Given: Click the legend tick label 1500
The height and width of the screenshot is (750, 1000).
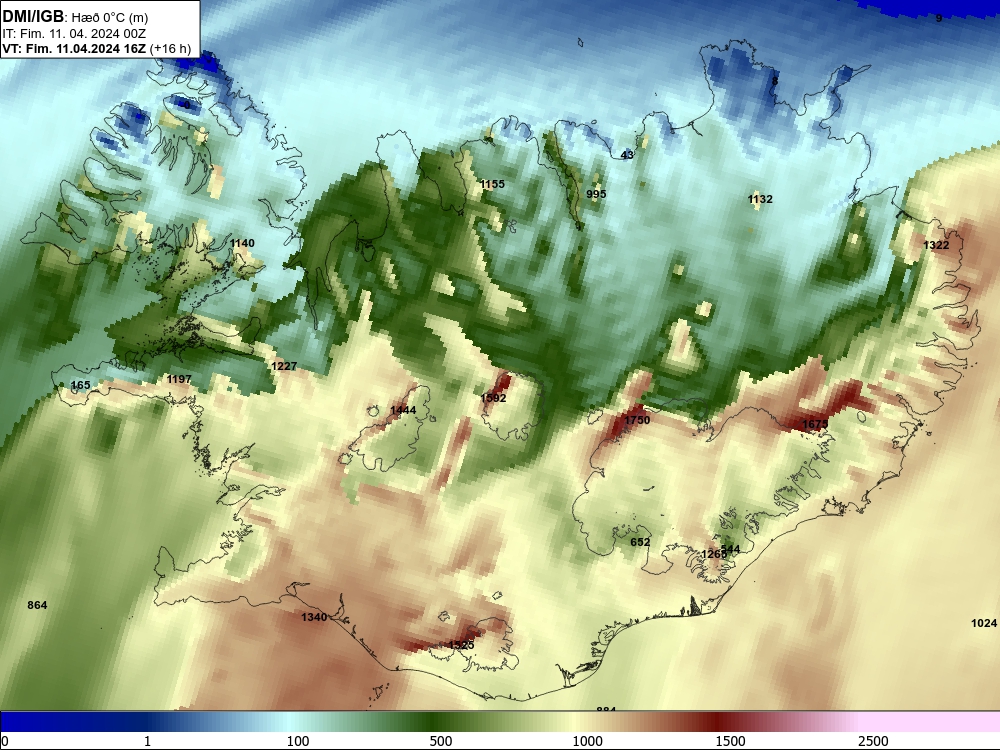Looking at the screenshot, I should coord(730,741).
